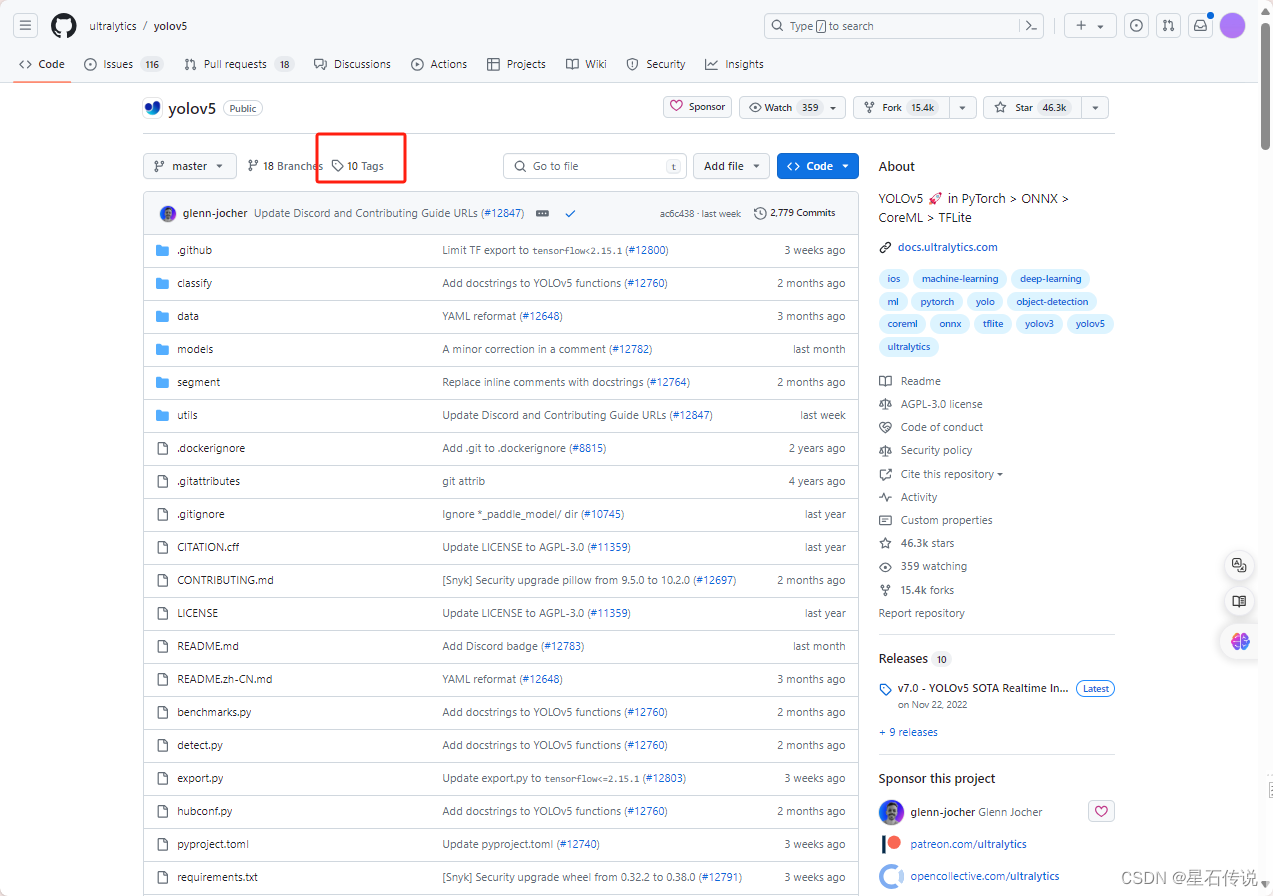
Task: Open the pull requests icon in header
Action: click(1168, 26)
